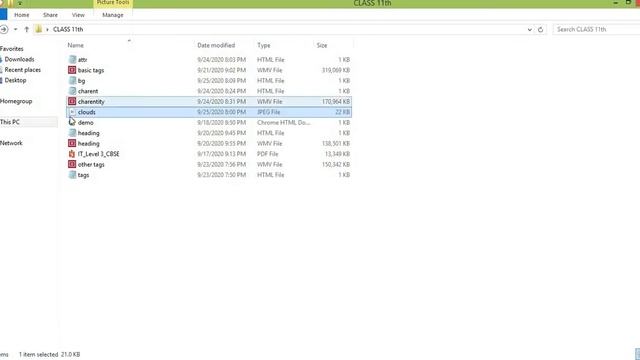
Task: Open the Share ribbon tab
Action: point(50,15)
